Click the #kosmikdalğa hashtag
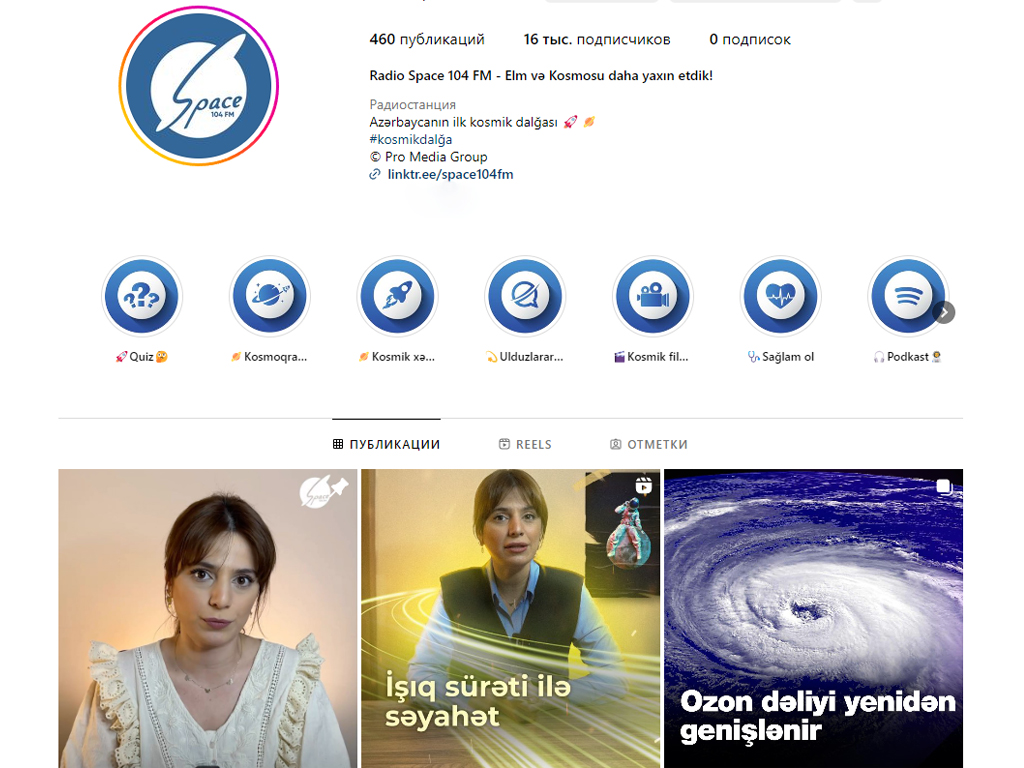Viewport: 1024px width, 768px height. pos(411,139)
